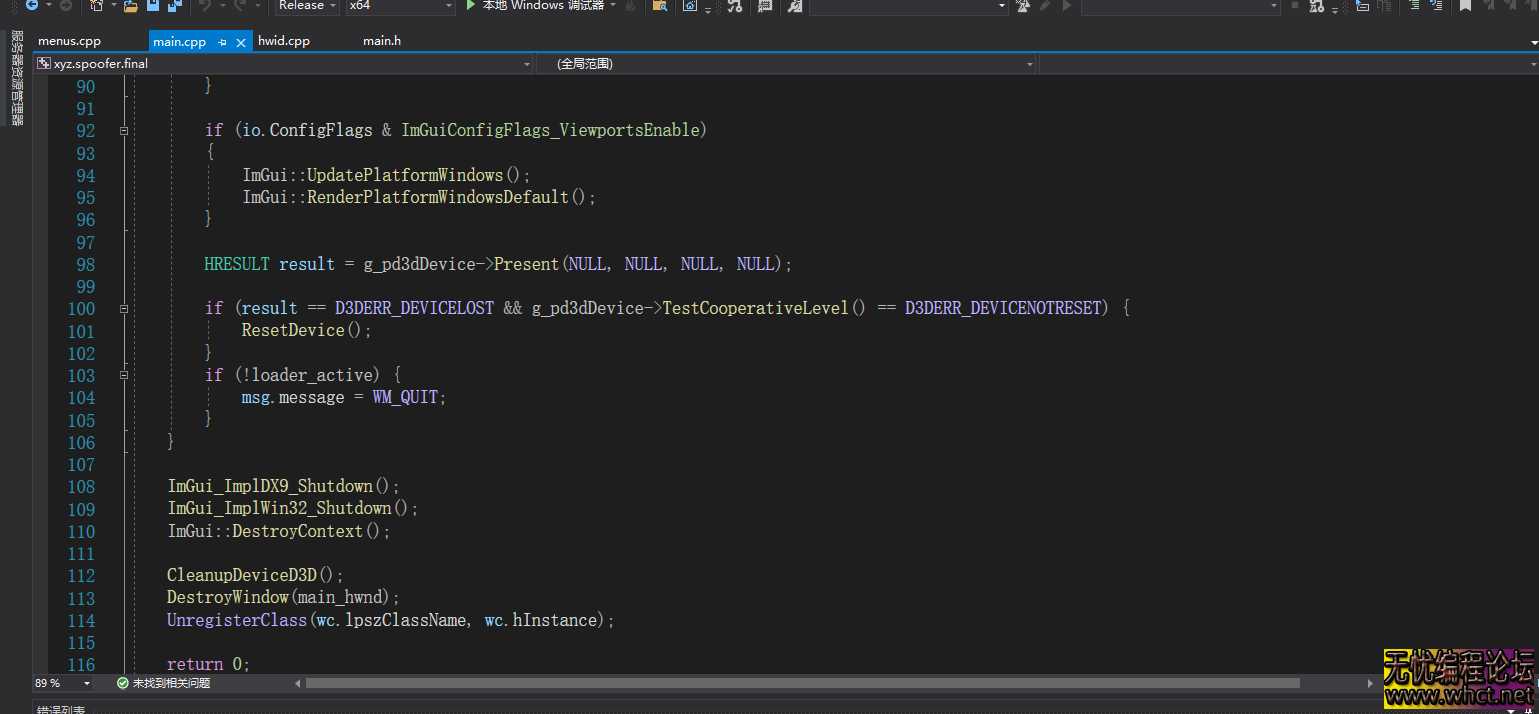Collapse the if block at line 92

(124, 131)
